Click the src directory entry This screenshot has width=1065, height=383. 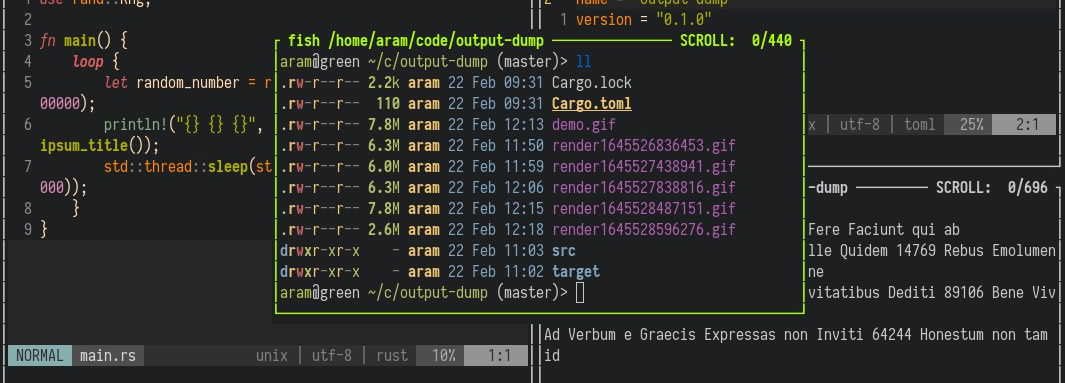pos(564,251)
